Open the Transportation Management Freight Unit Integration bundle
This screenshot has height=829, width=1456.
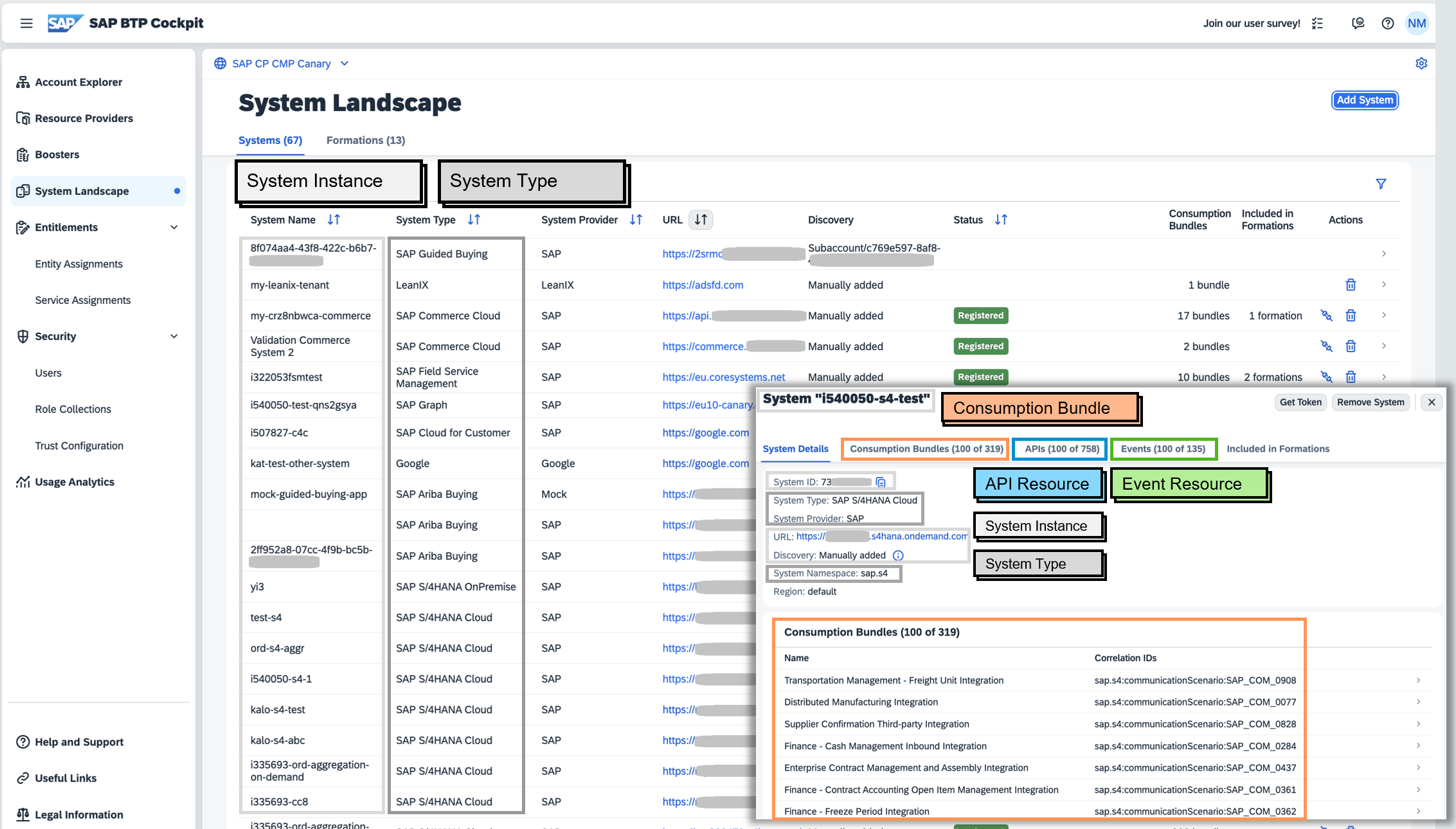click(894, 680)
